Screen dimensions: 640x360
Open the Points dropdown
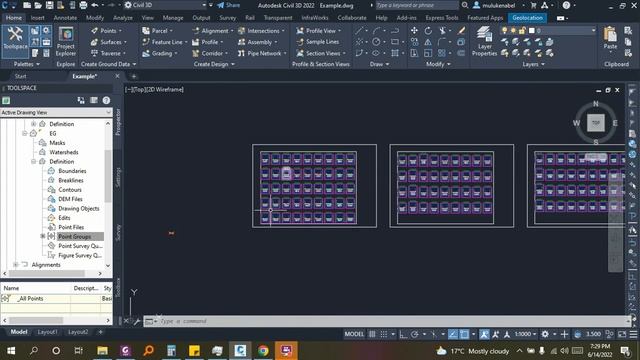coord(107,31)
